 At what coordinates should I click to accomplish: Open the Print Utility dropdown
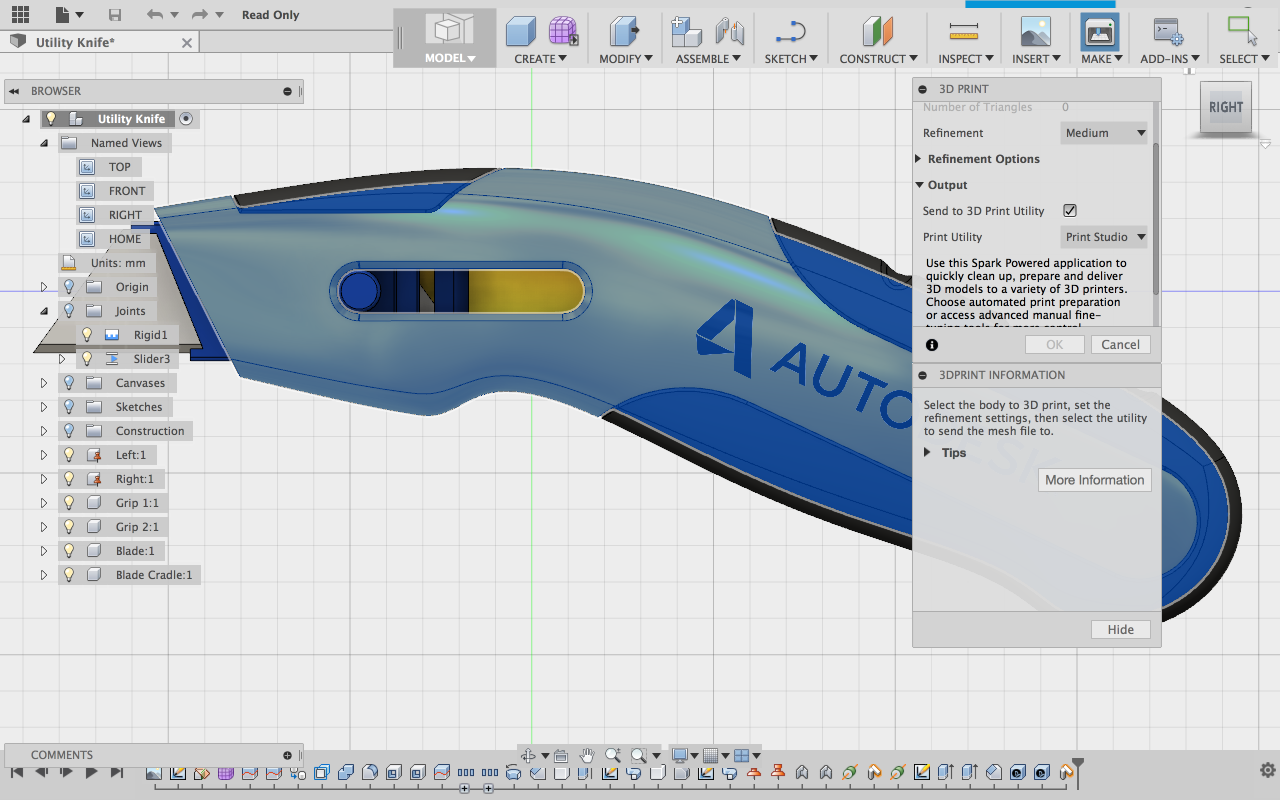click(x=1104, y=237)
